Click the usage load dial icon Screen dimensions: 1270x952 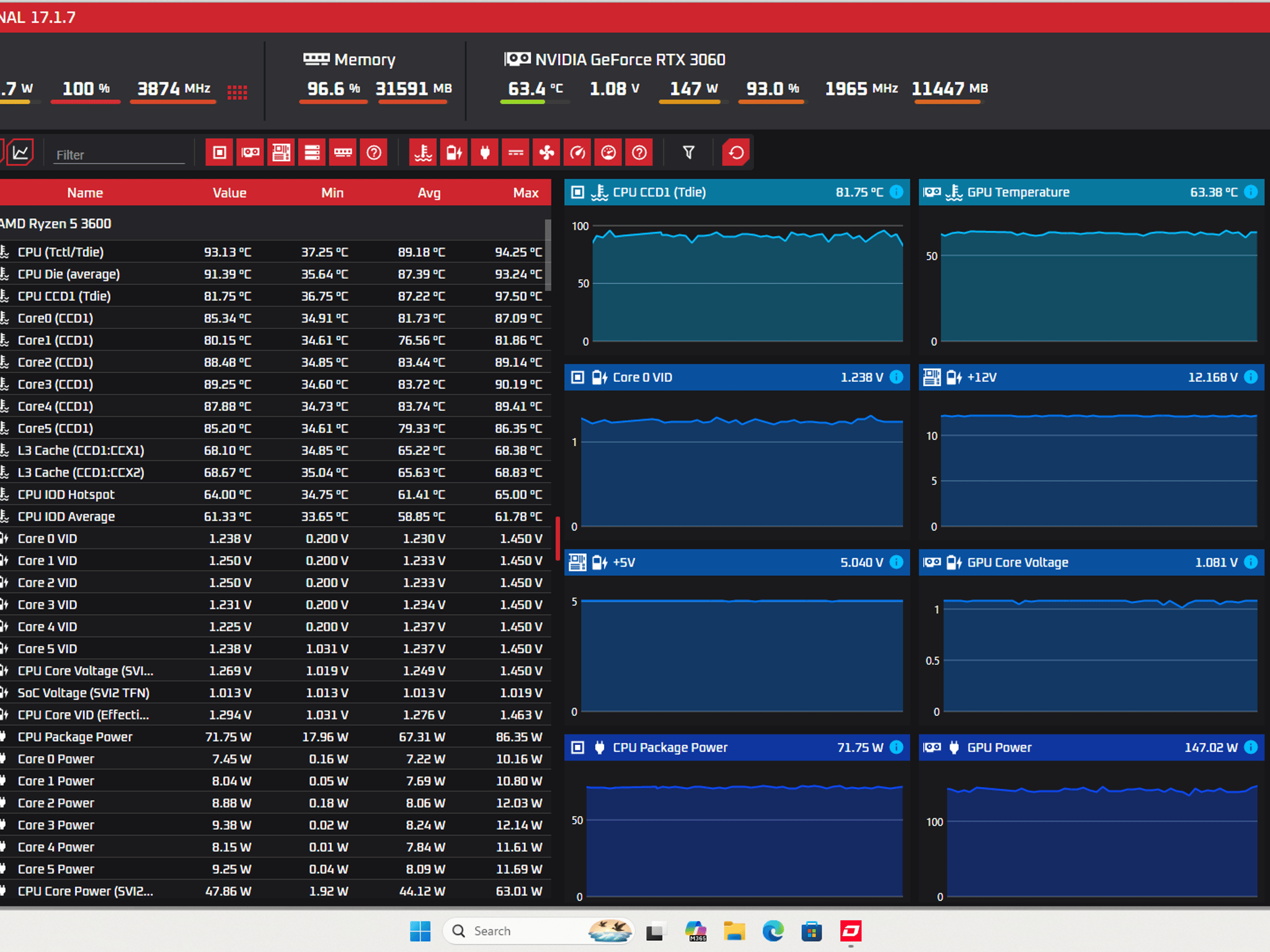pyautogui.click(x=608, y=152)
